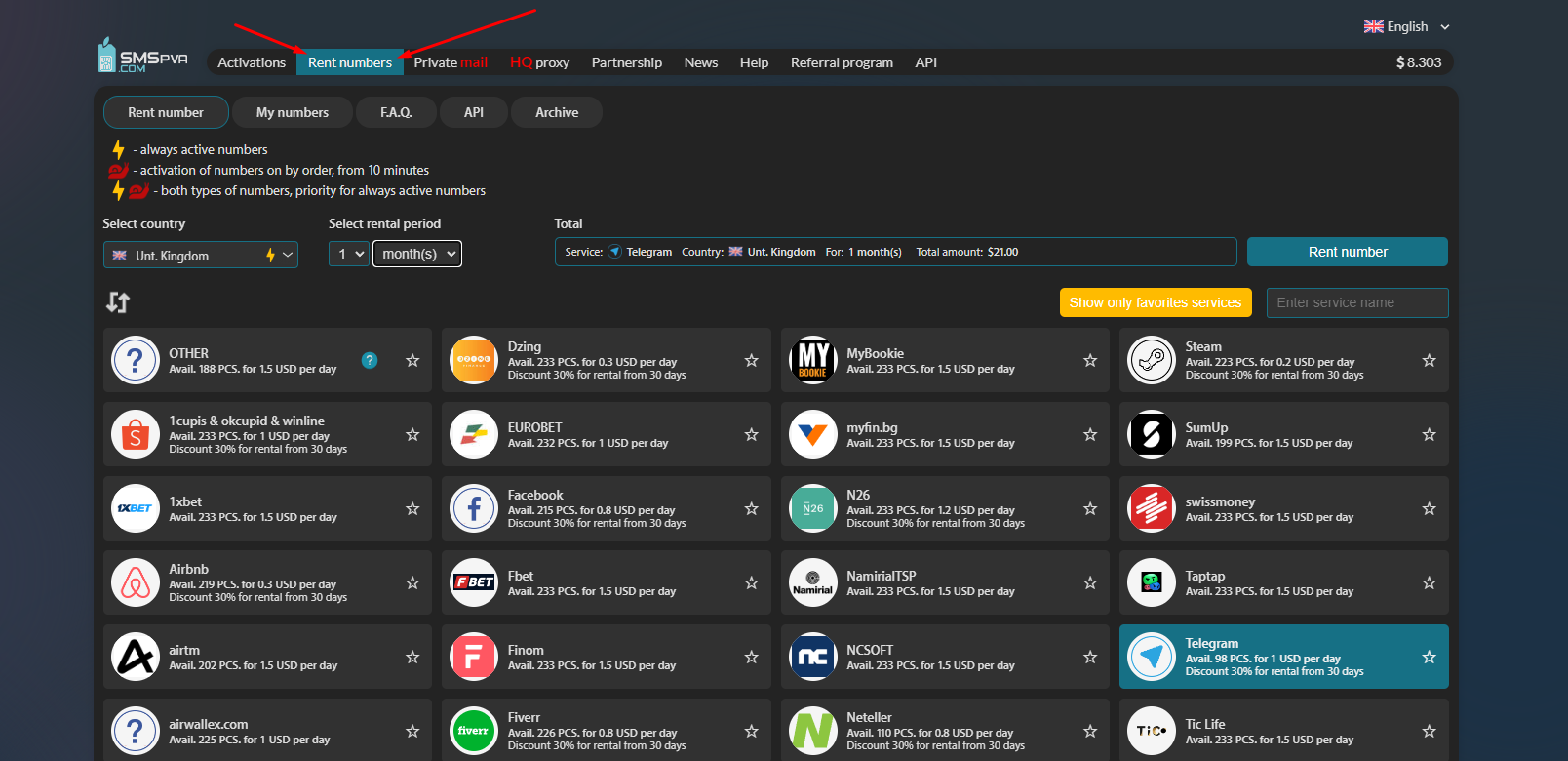Select the Telegram service icon
The image size is (1568, 761).
click(x=1152, y=657)
